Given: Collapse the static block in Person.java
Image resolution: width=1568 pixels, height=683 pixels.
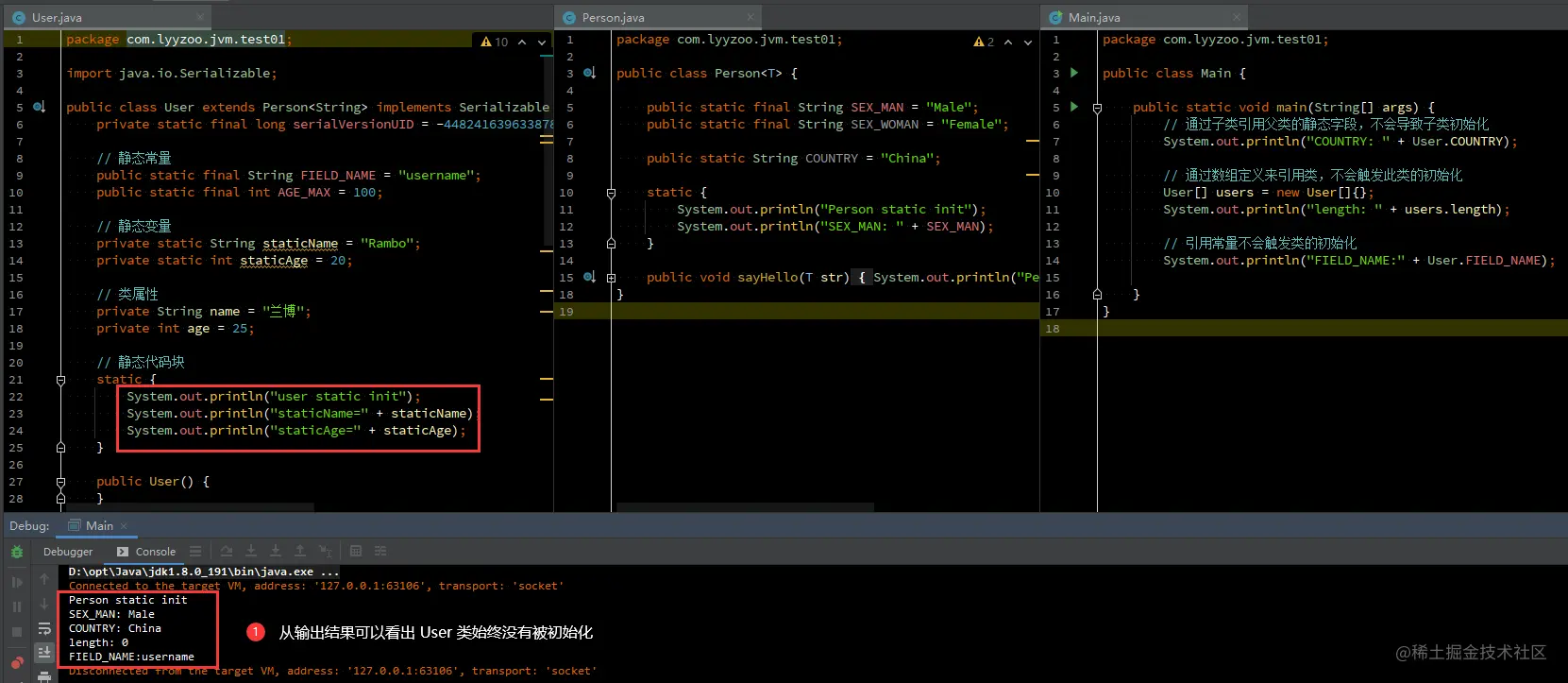Looking at the screenshot, I should coord(611,193).
